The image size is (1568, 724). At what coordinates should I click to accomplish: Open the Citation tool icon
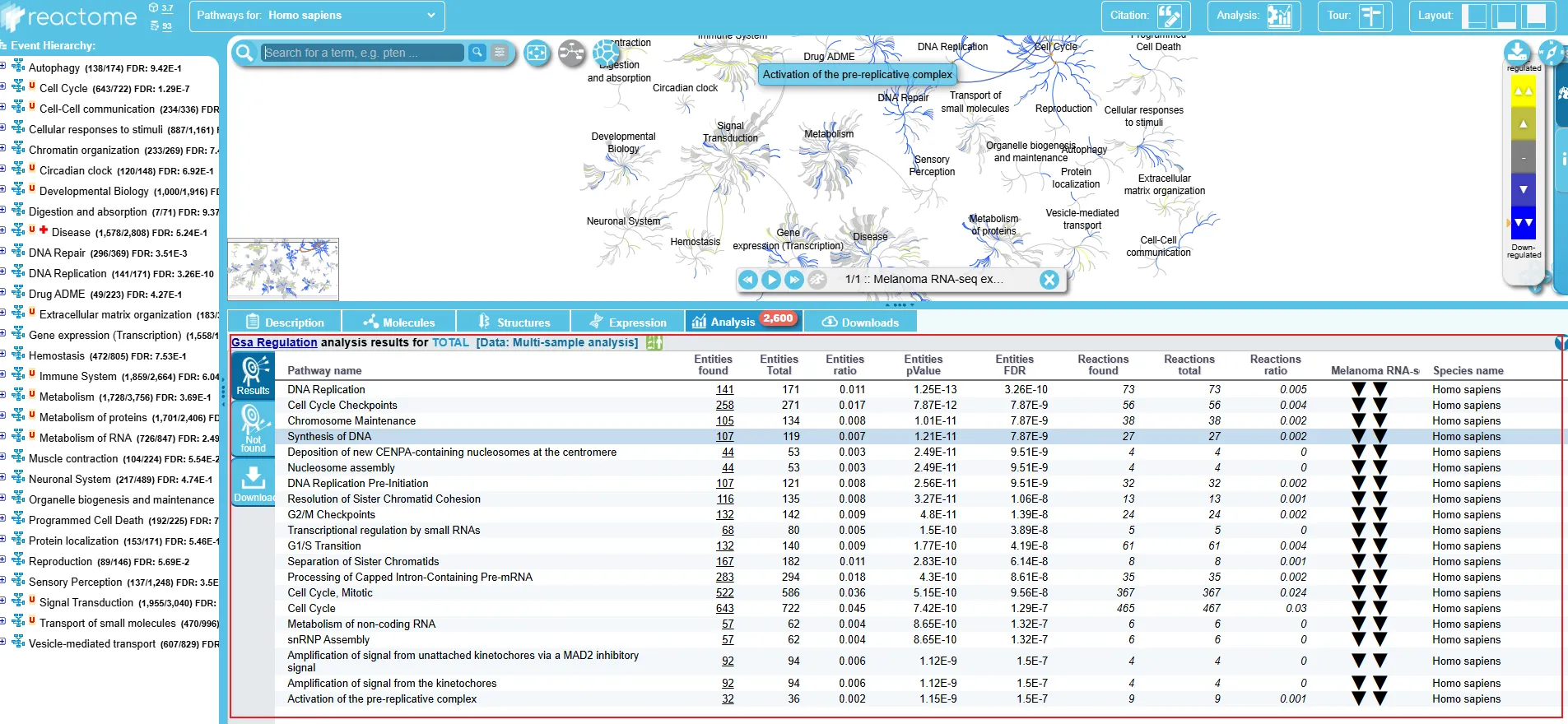(x=1169, y=16)
